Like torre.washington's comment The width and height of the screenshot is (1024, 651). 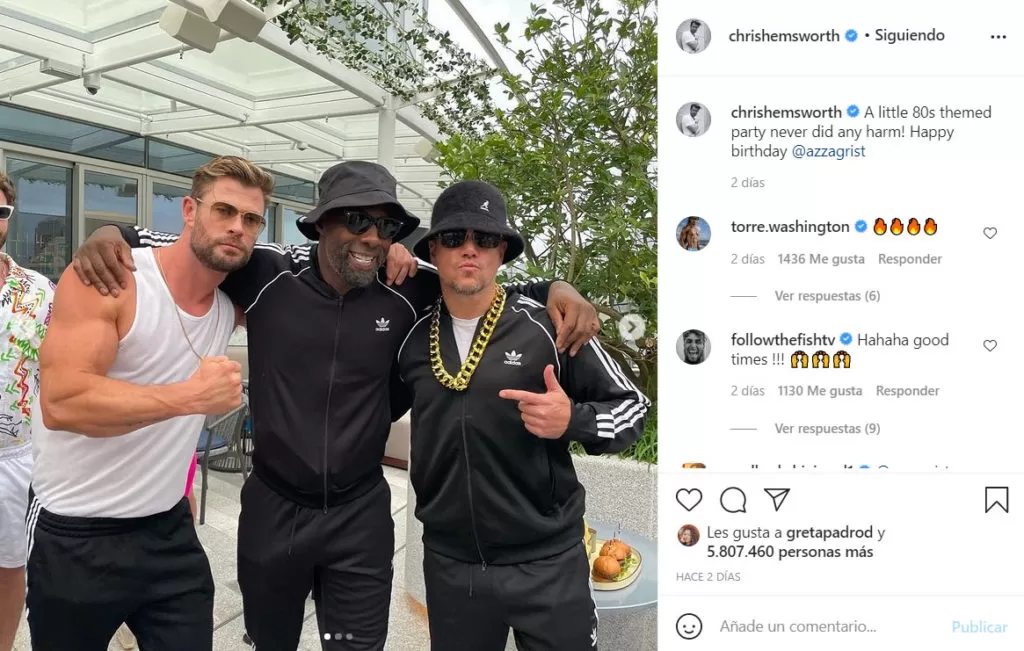click(989, 233)
